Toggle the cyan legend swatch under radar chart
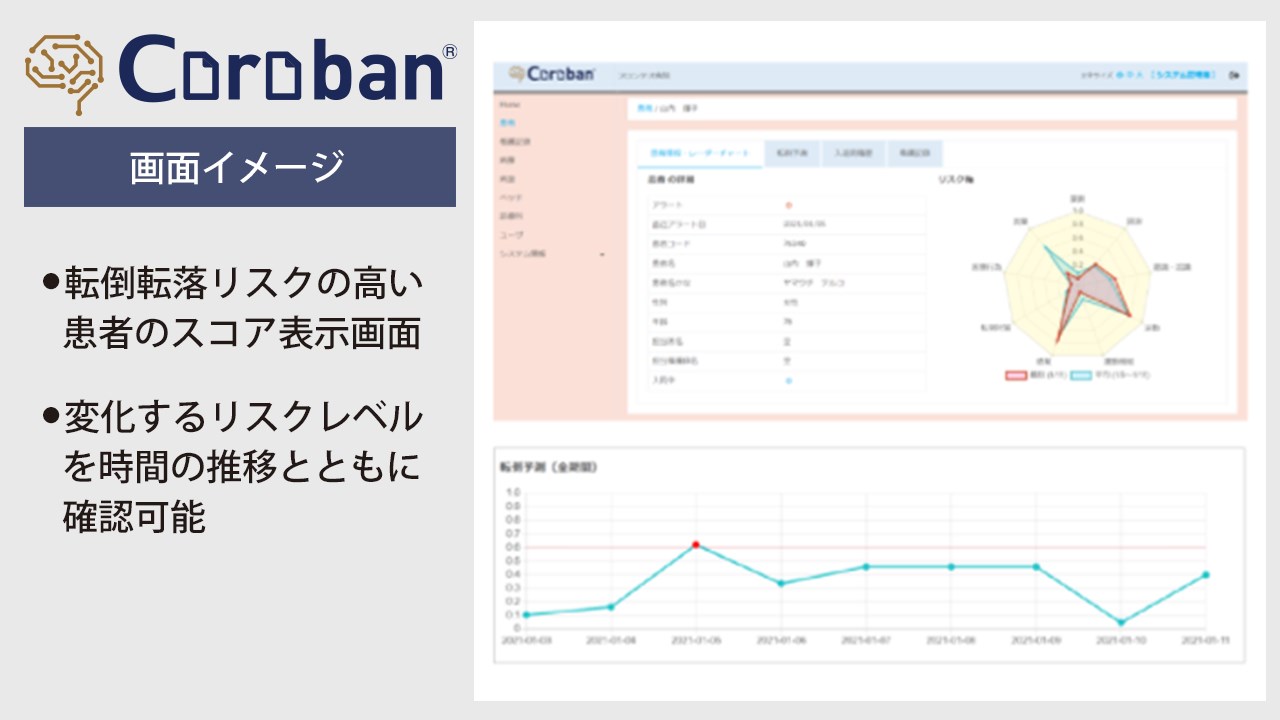1280x720 pixels. point(1080,375)
